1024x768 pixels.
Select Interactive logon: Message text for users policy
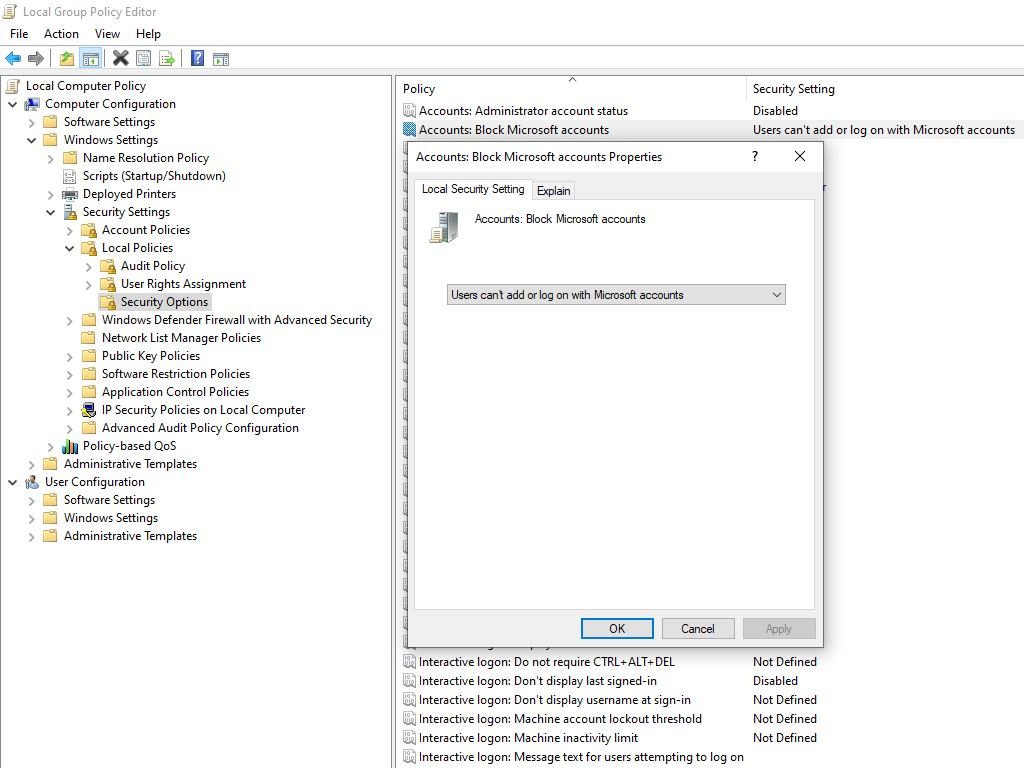pos(581,756)
